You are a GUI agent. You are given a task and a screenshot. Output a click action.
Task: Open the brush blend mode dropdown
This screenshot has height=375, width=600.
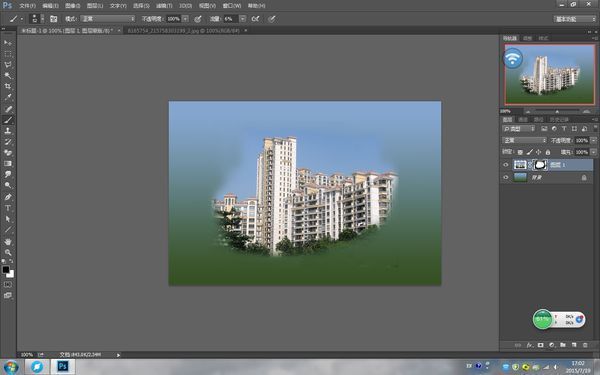tap(108, 19)
